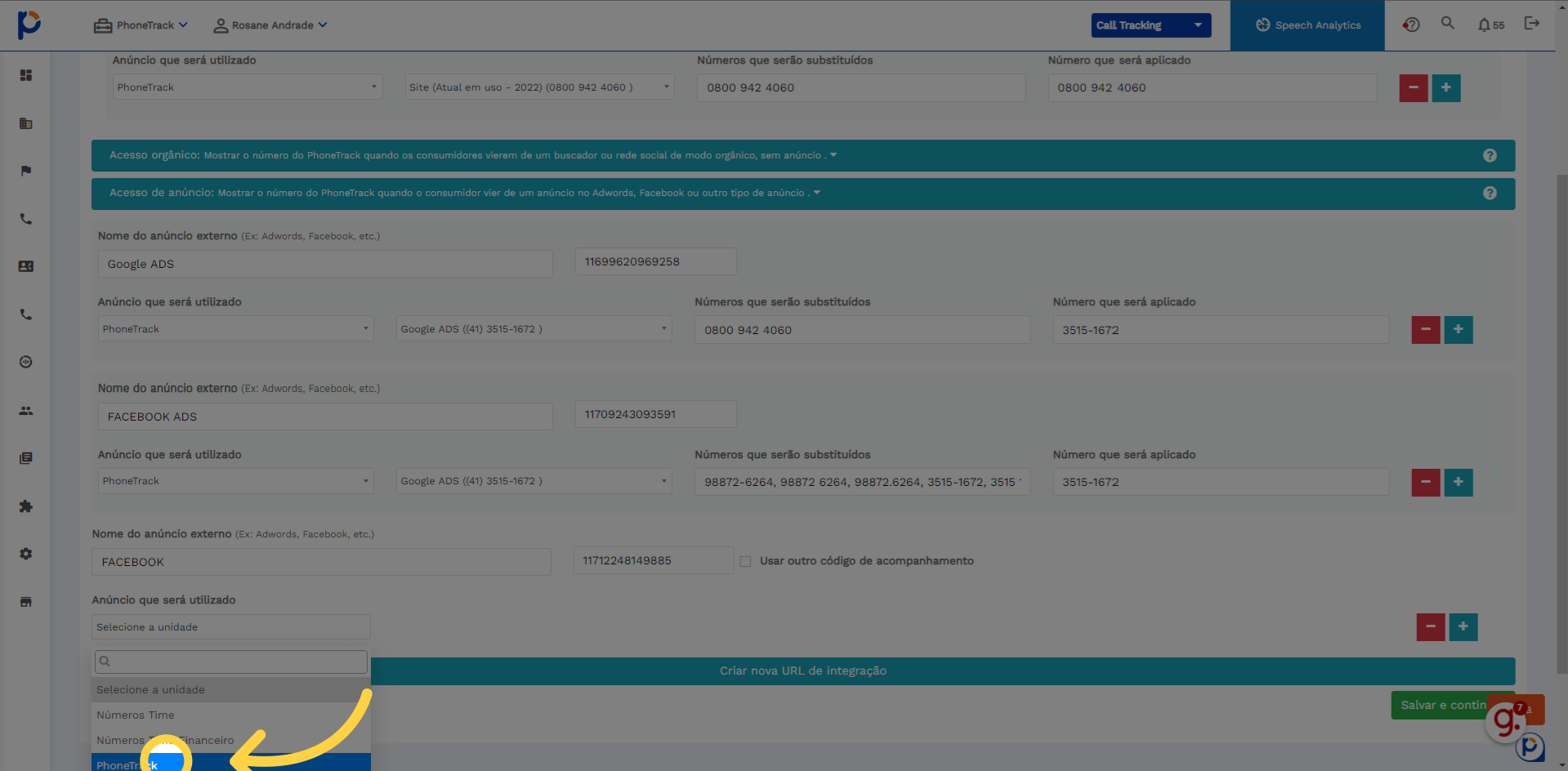Image resolution: width=1568 pixels, height=771 pixels.
Task: Click the FACEBOOK ad name field
Action: pos(322,562)
